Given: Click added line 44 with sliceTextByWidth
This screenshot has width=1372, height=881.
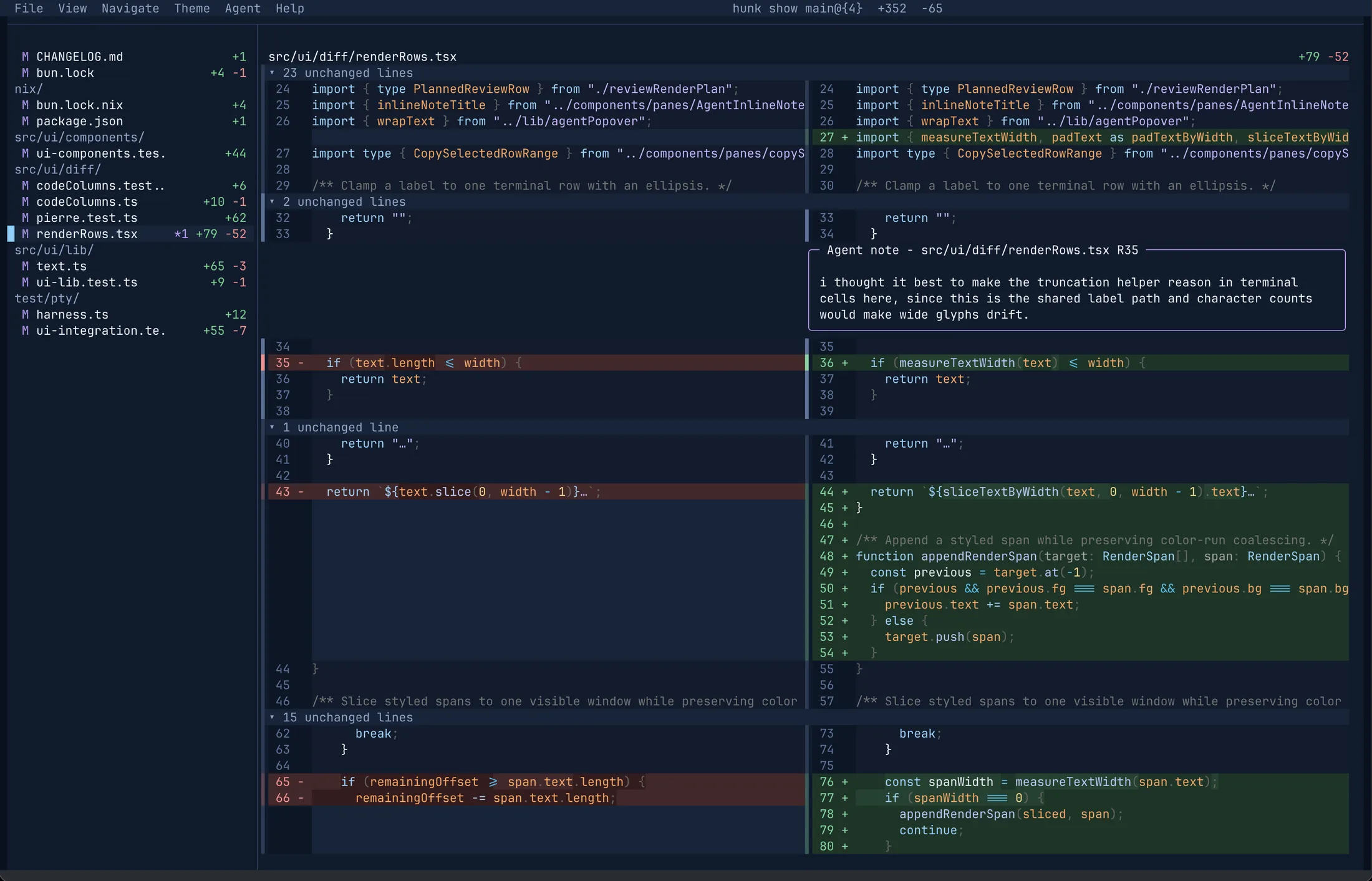Looking at the screenshot, I should [x=1080, y=492].
